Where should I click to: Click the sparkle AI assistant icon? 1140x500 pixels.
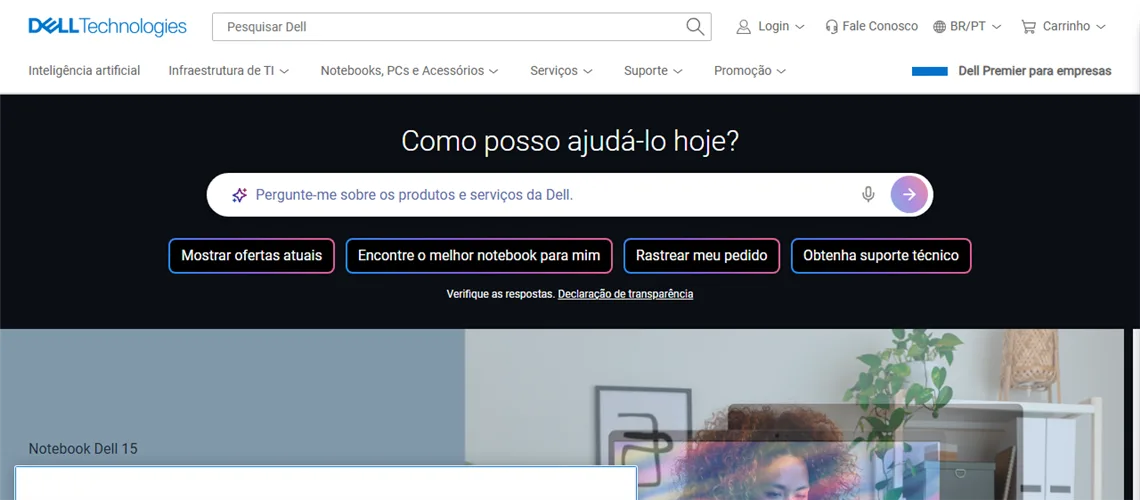pyautogui.click(x=239, y=195)
